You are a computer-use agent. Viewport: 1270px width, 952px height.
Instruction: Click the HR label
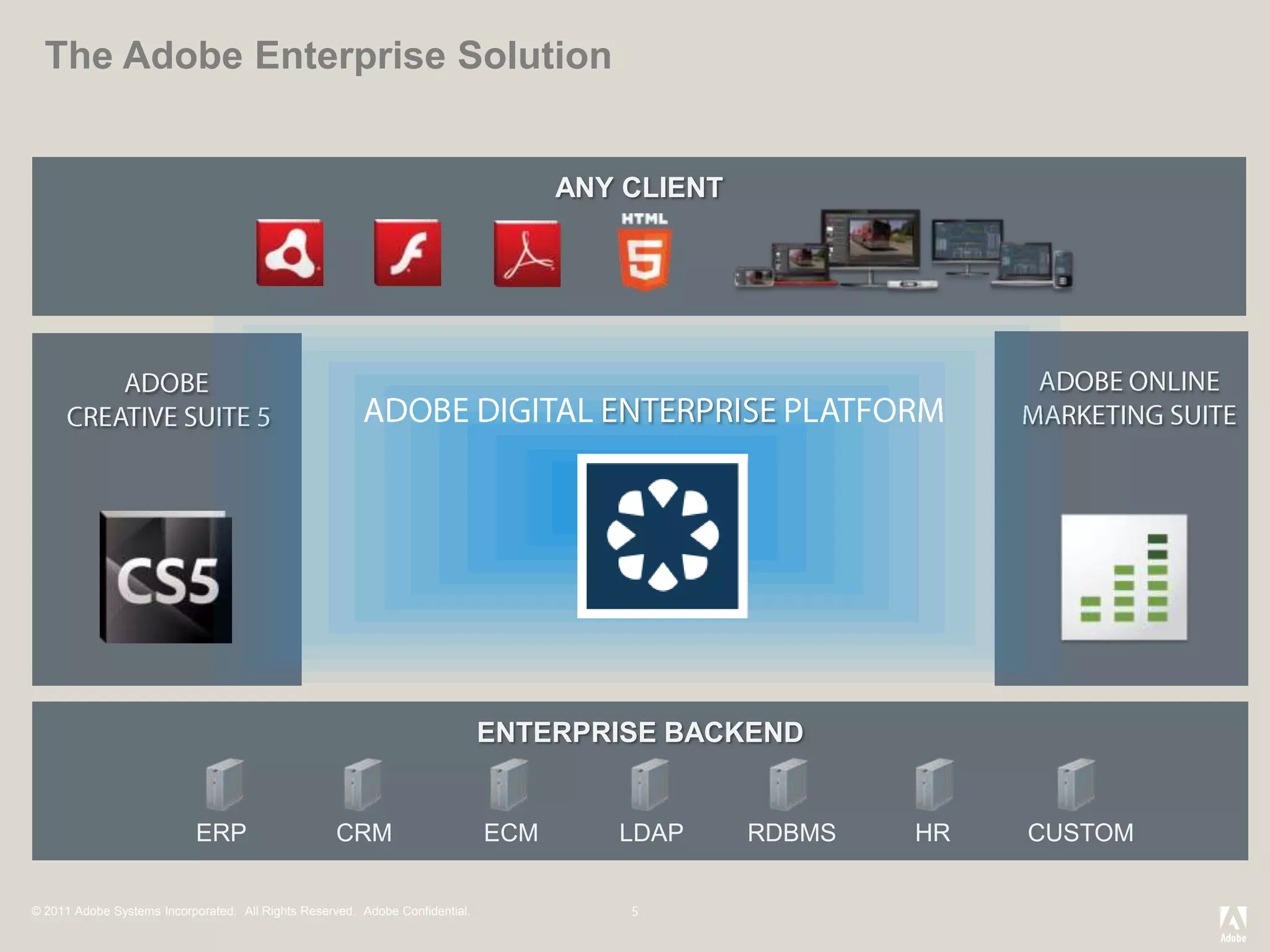click(x=933, y=832)
